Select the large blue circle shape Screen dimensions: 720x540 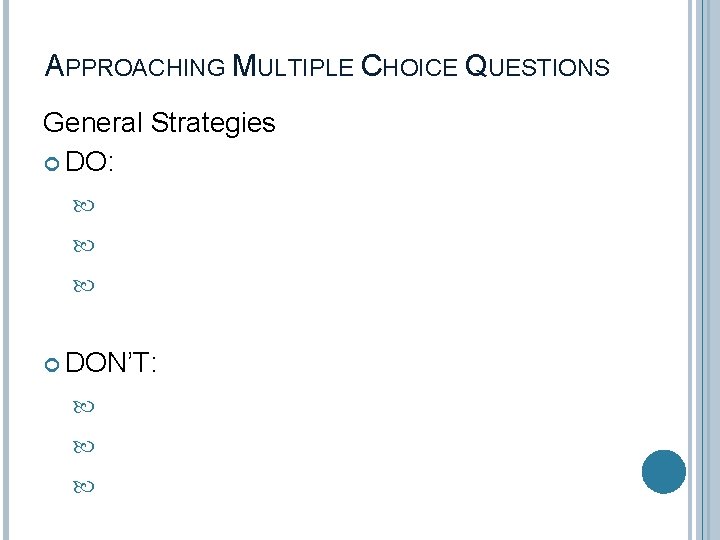(x=664, y=472)
